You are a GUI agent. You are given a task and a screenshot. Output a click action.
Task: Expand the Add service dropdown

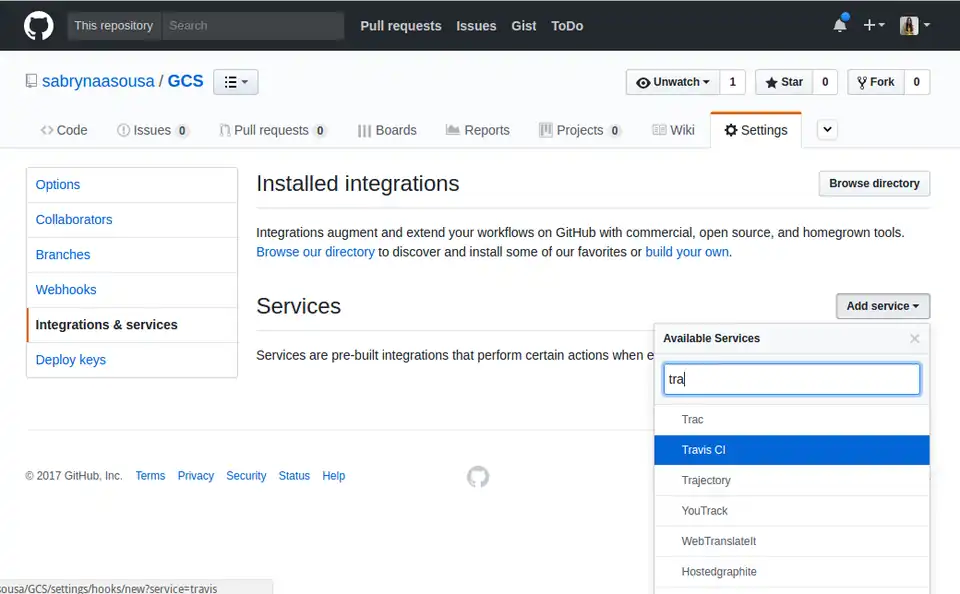pos(882,306)
